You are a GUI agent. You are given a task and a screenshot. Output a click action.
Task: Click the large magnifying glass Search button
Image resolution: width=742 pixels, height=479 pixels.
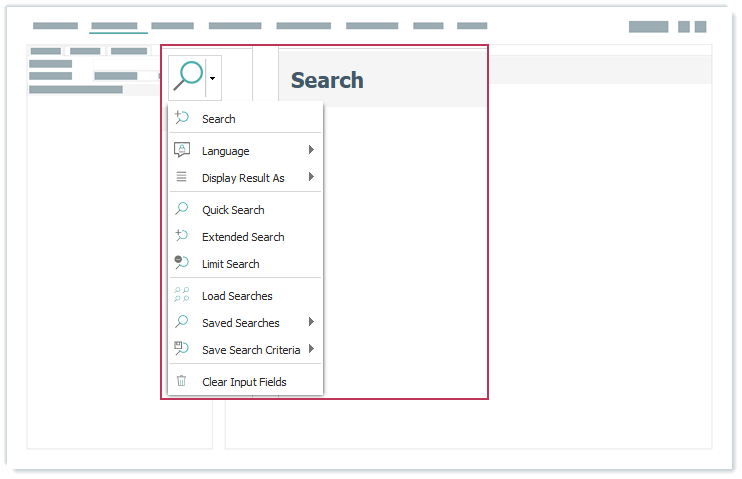pyautogui.click(x=187, y=76)
